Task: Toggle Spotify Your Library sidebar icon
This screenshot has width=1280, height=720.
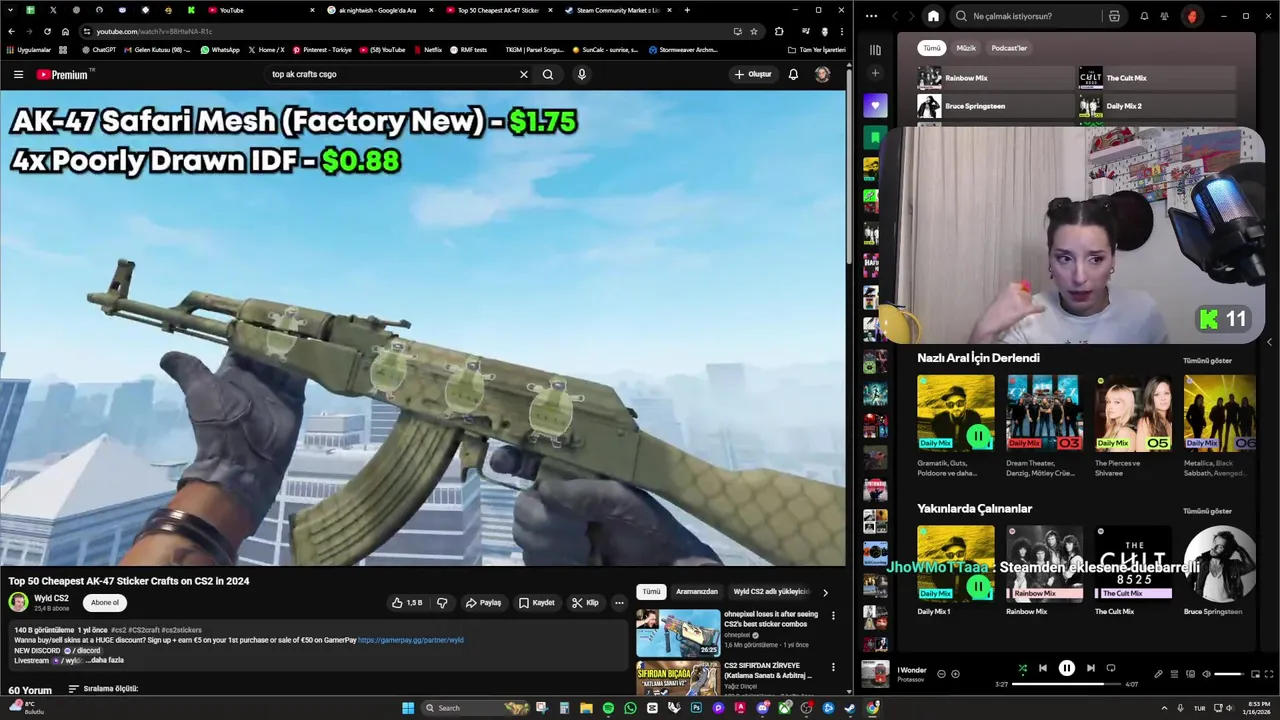Action: pos(875,49)
